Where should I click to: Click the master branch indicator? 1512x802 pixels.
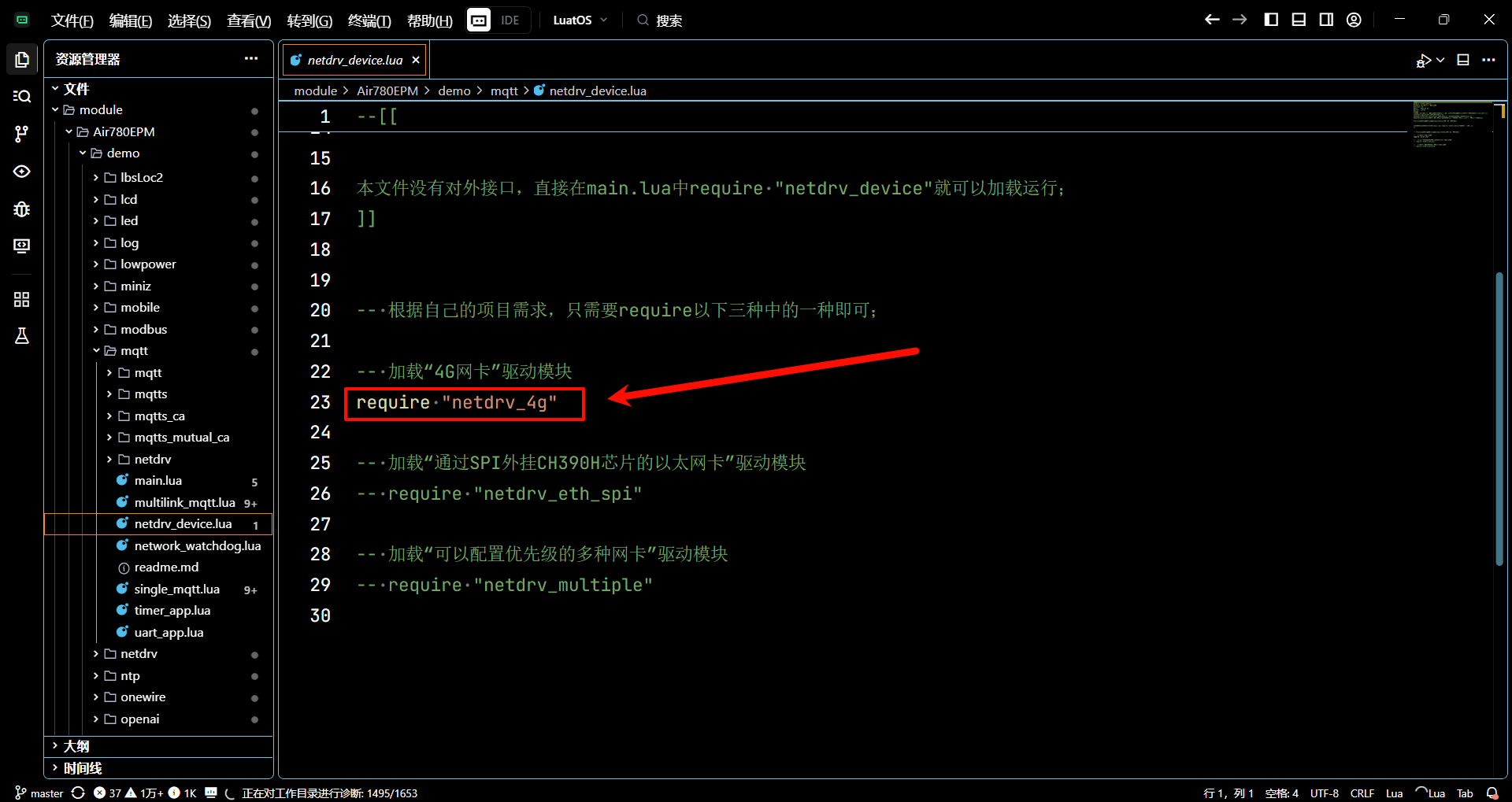click(x=39, y=793)
